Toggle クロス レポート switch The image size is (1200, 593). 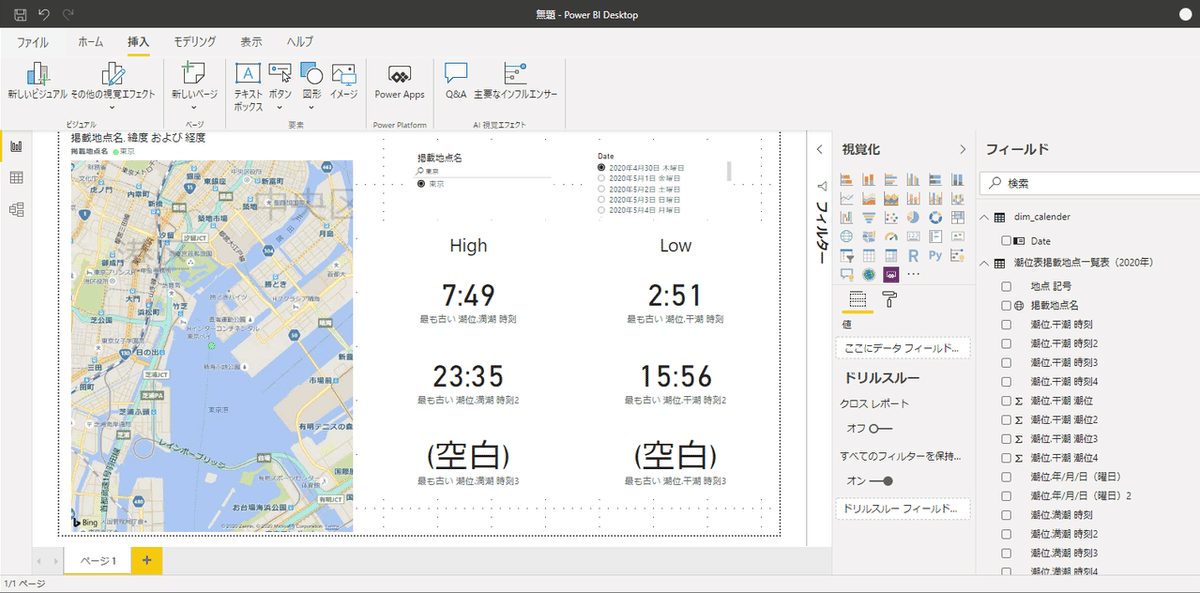[880, 428]
